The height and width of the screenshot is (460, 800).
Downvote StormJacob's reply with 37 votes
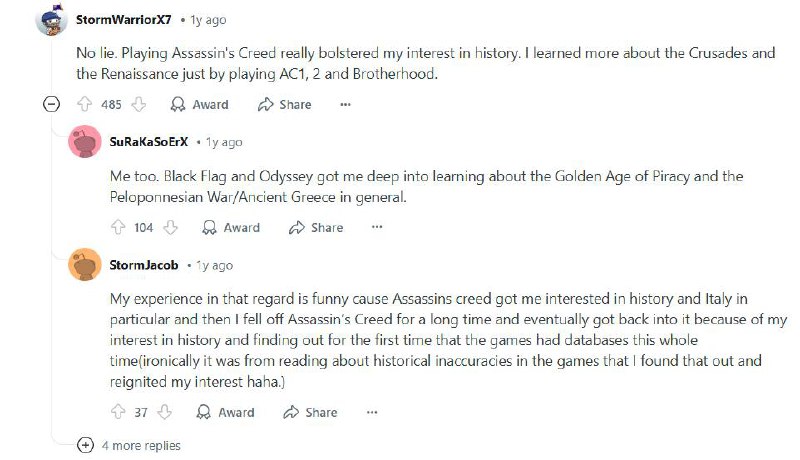164,412
